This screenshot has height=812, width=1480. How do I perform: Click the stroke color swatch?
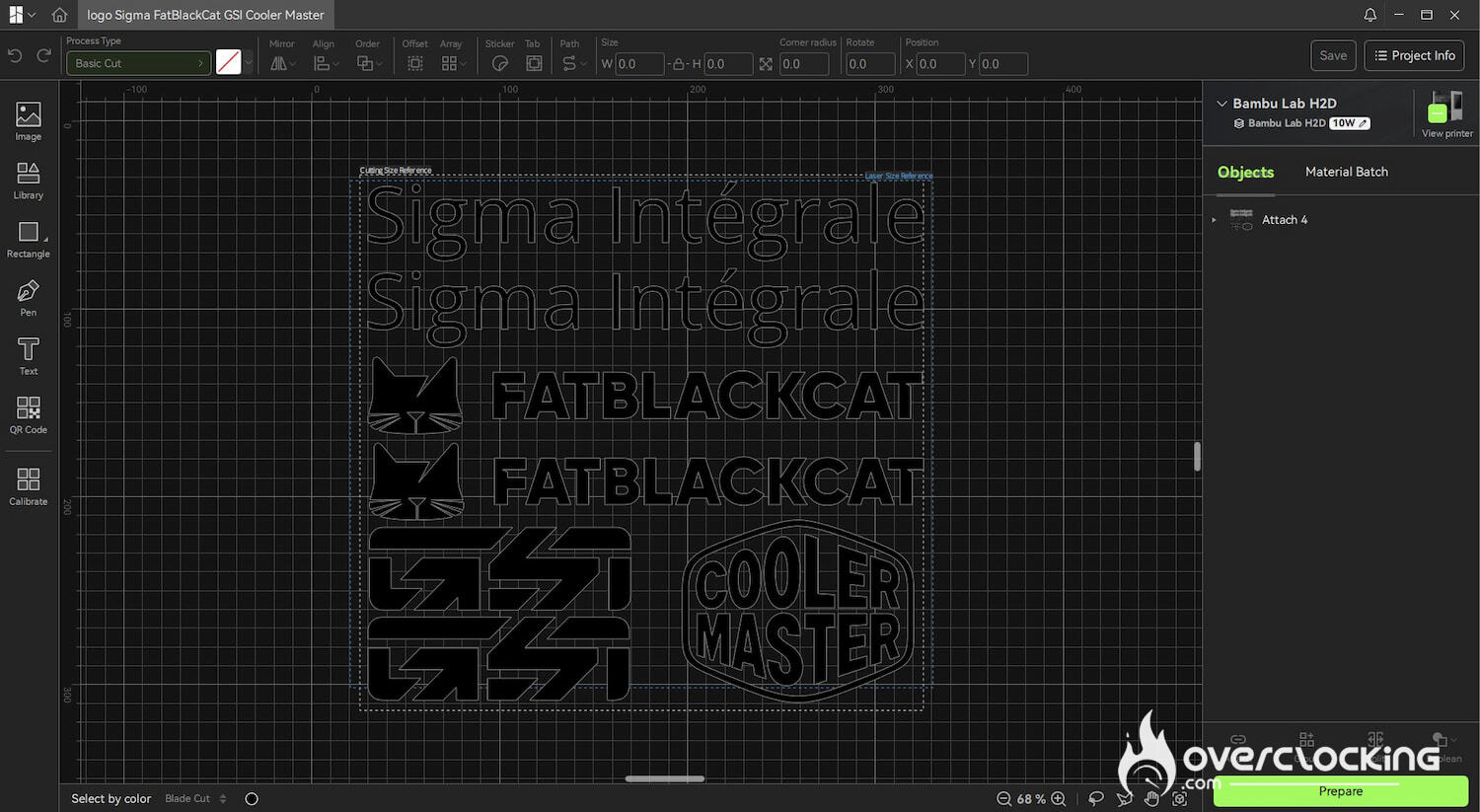229,62
